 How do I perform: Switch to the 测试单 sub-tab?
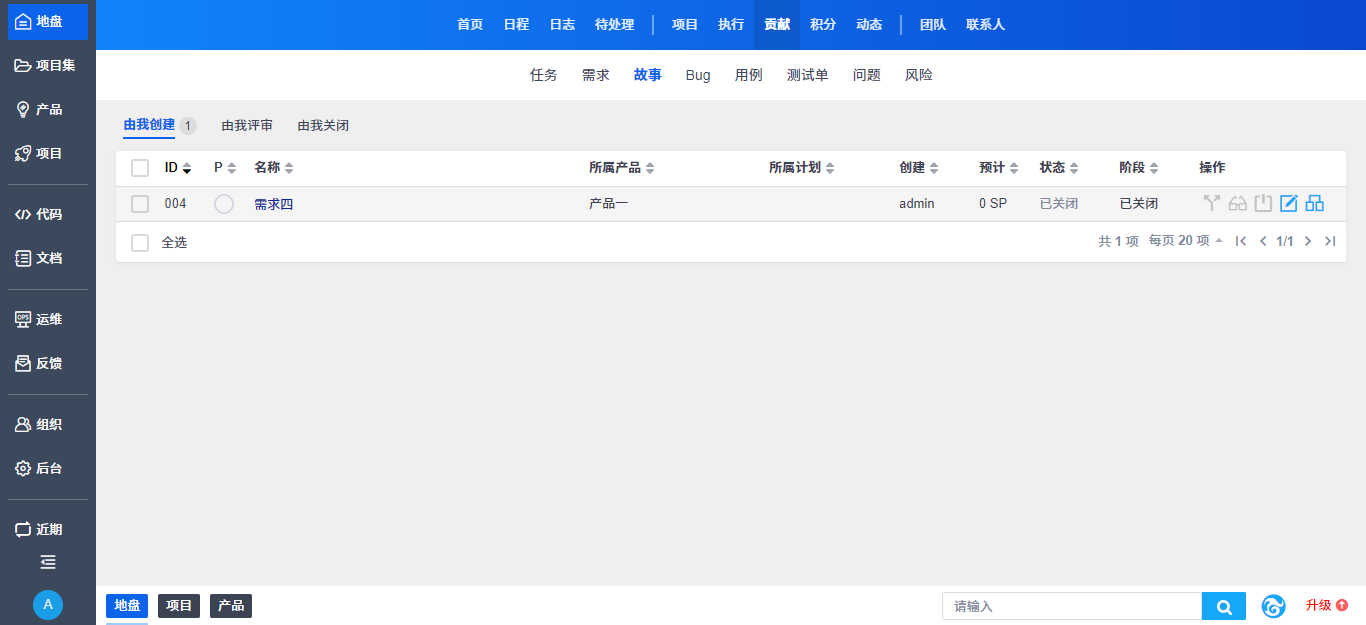pyautogui.click(x=808, y=75)
